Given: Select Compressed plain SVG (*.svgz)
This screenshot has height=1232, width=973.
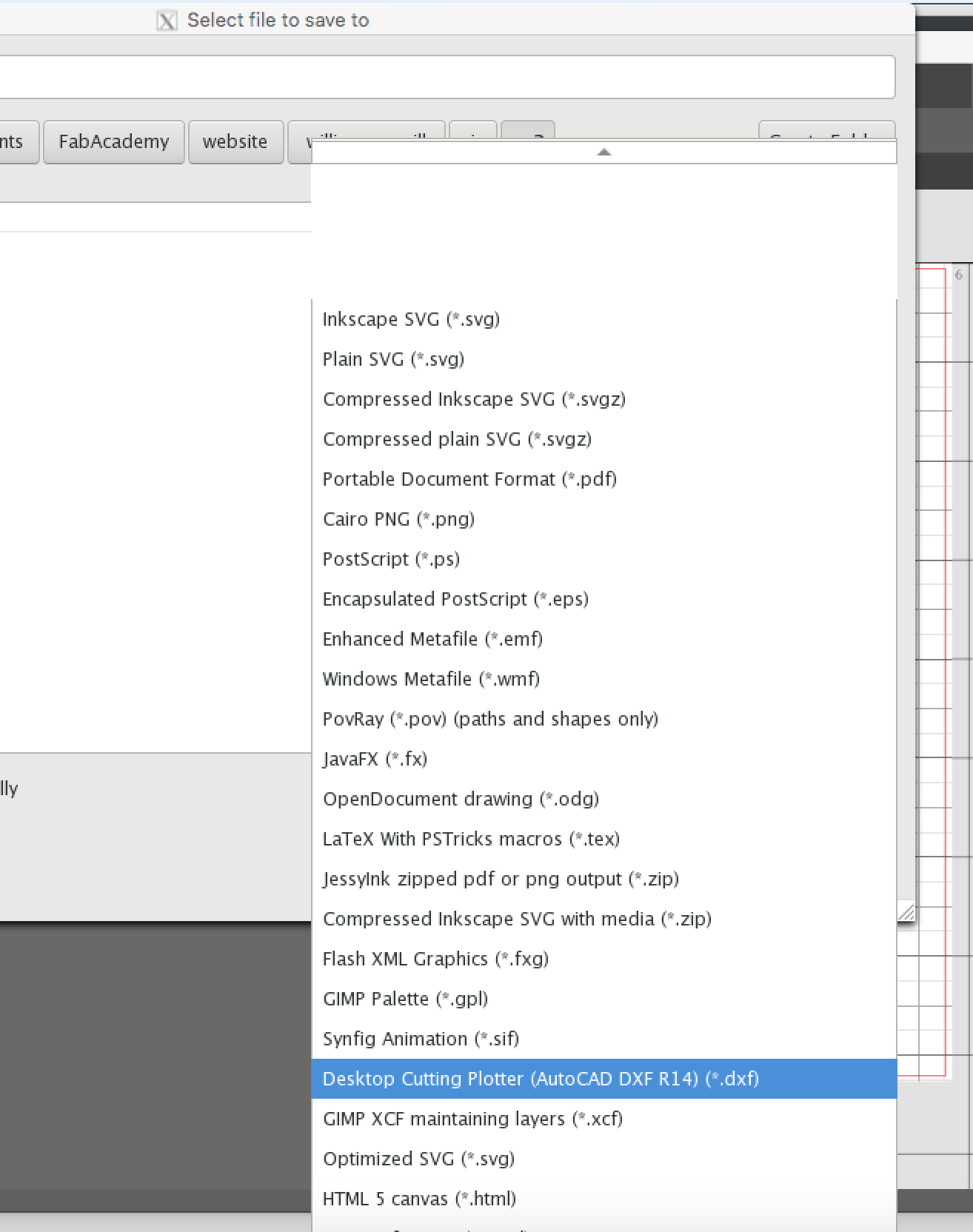Looking at the screenshot, I should click(603, 439).
